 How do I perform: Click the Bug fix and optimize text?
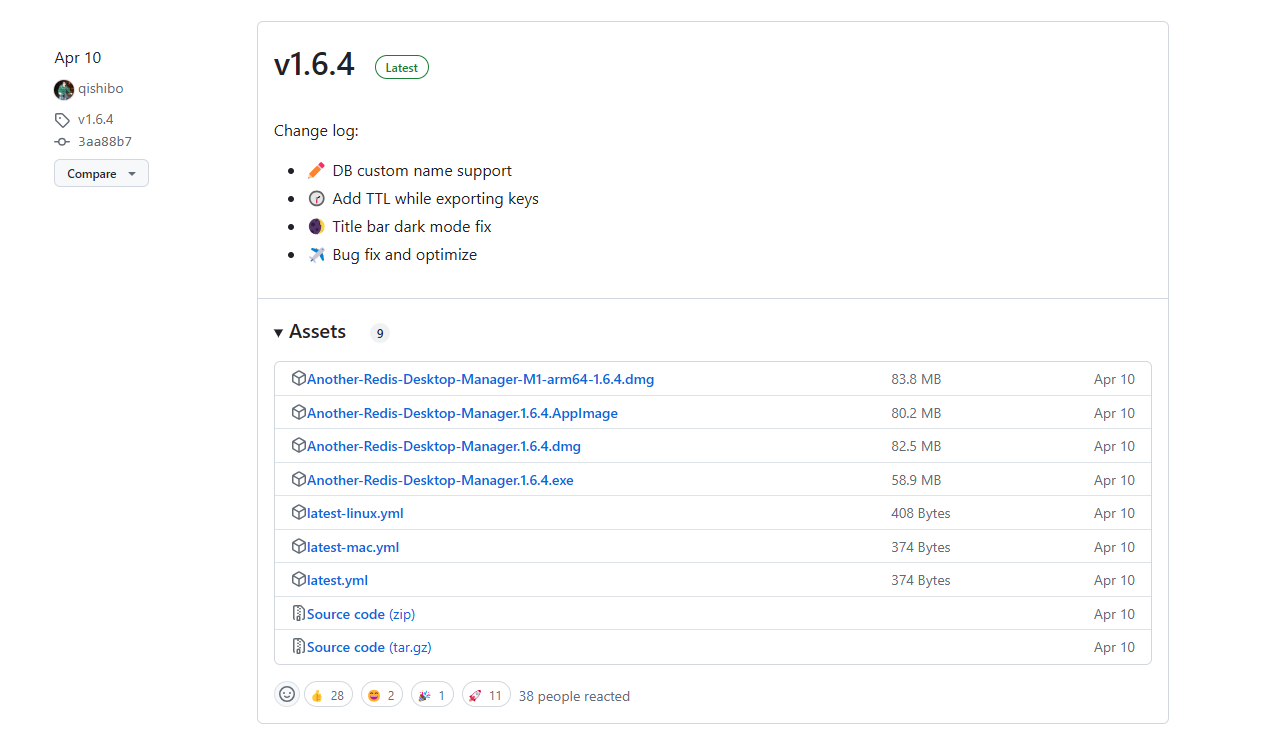[405, 255]
